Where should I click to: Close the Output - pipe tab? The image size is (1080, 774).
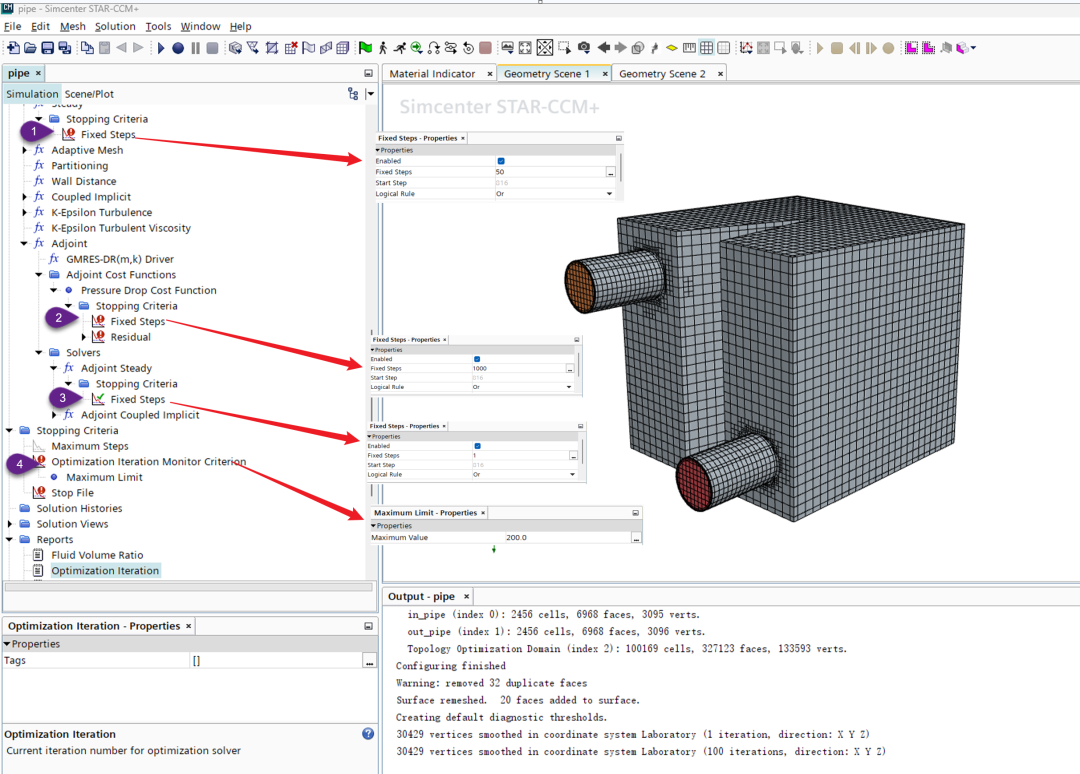466,596
